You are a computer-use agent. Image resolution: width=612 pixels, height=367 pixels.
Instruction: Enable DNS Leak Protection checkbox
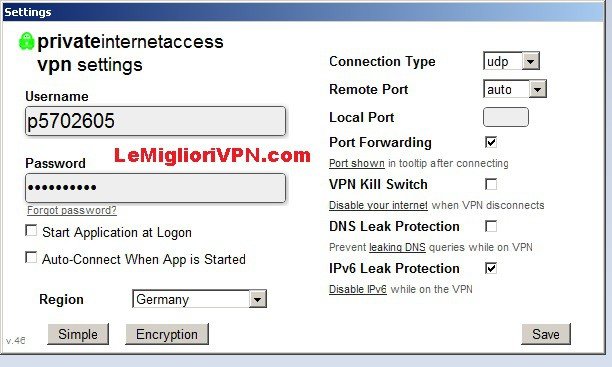[491, 226]
